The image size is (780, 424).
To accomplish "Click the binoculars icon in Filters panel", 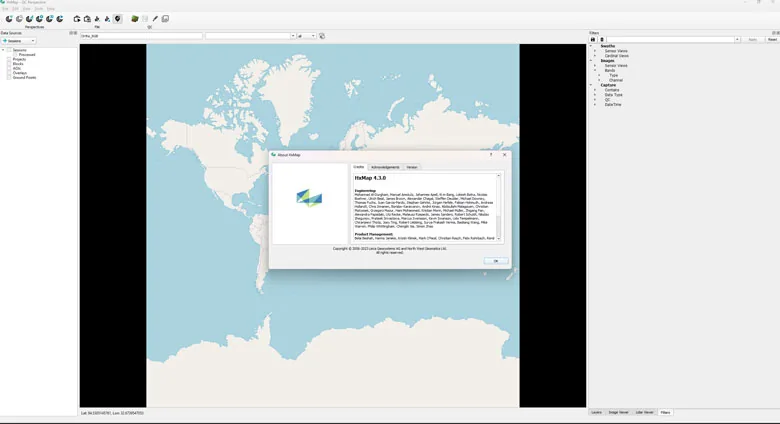I will (x=592, y=39).
